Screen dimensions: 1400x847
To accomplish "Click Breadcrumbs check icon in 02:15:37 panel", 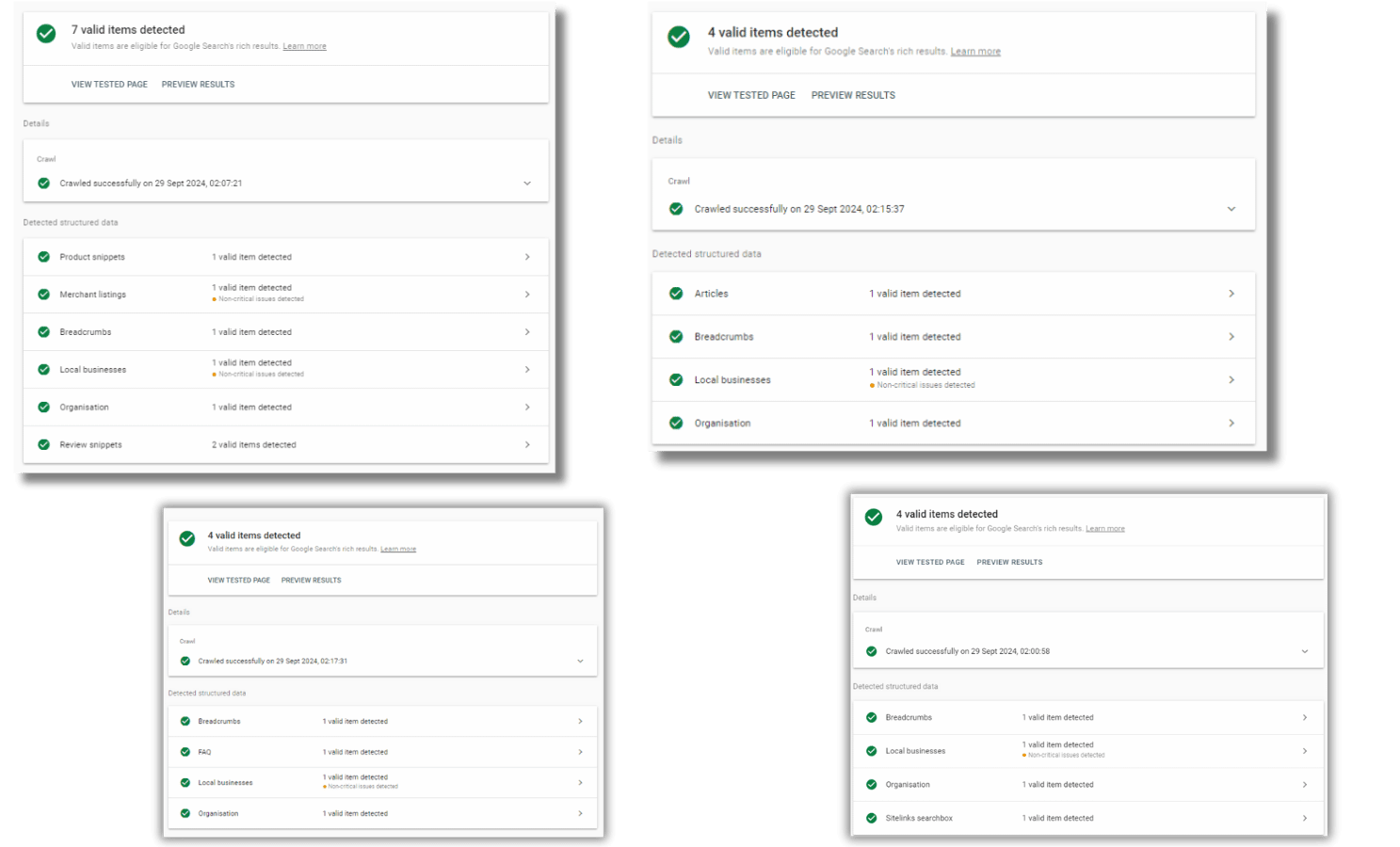I will click(676, 337).
